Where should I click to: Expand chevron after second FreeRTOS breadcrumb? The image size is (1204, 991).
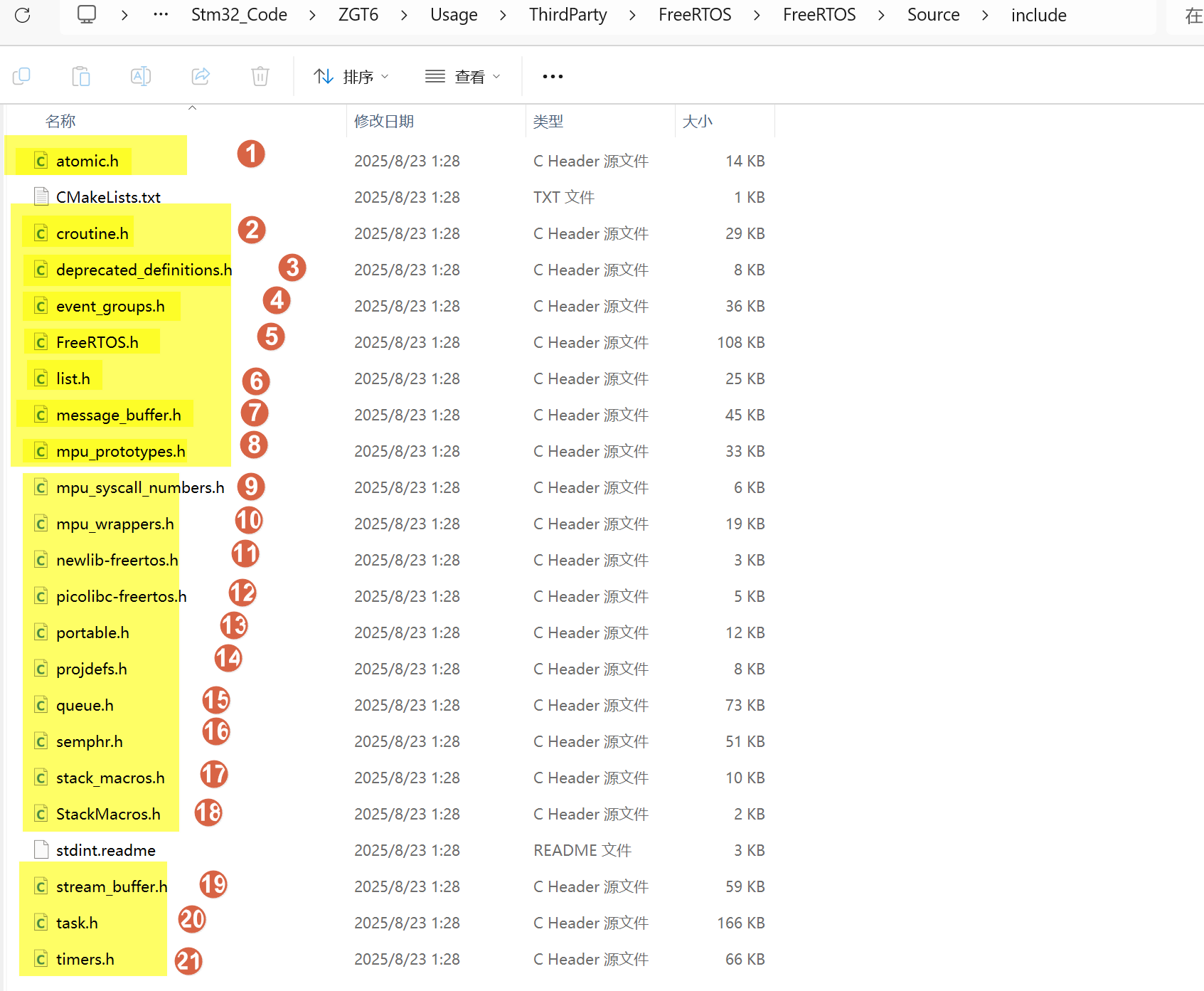(881, 15)
